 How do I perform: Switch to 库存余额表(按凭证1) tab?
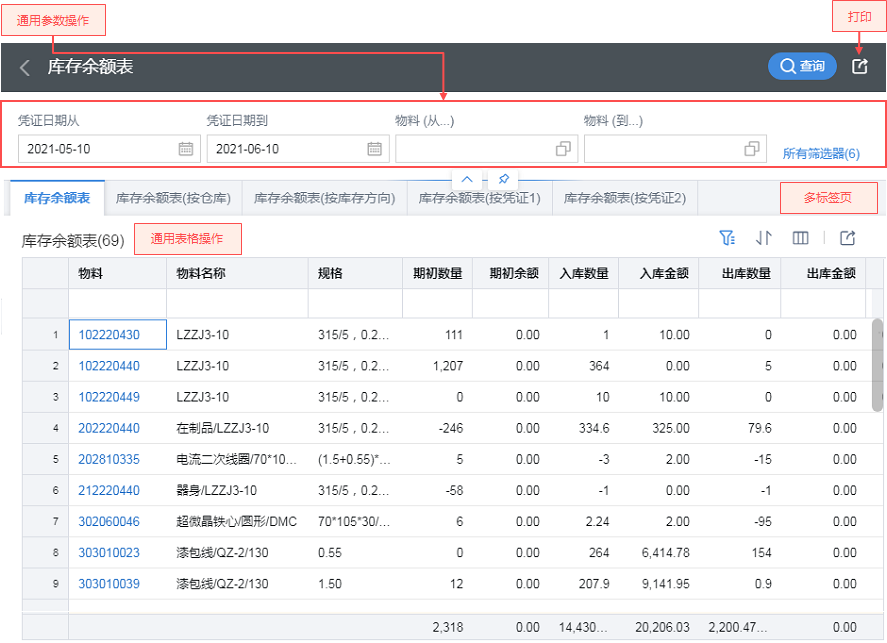(x=479, y=198)
